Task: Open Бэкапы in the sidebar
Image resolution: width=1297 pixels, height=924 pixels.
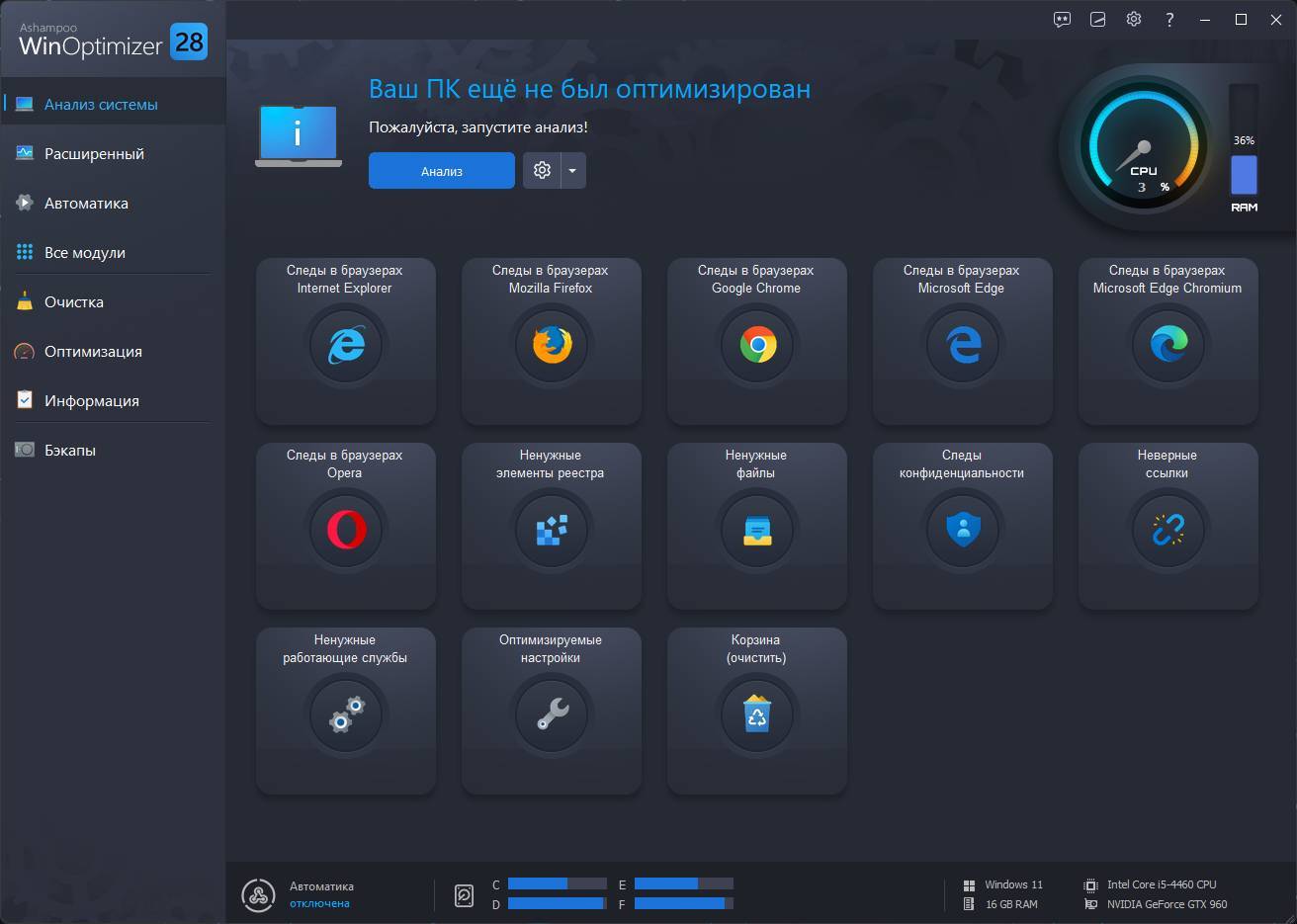Action: point(113,450)
